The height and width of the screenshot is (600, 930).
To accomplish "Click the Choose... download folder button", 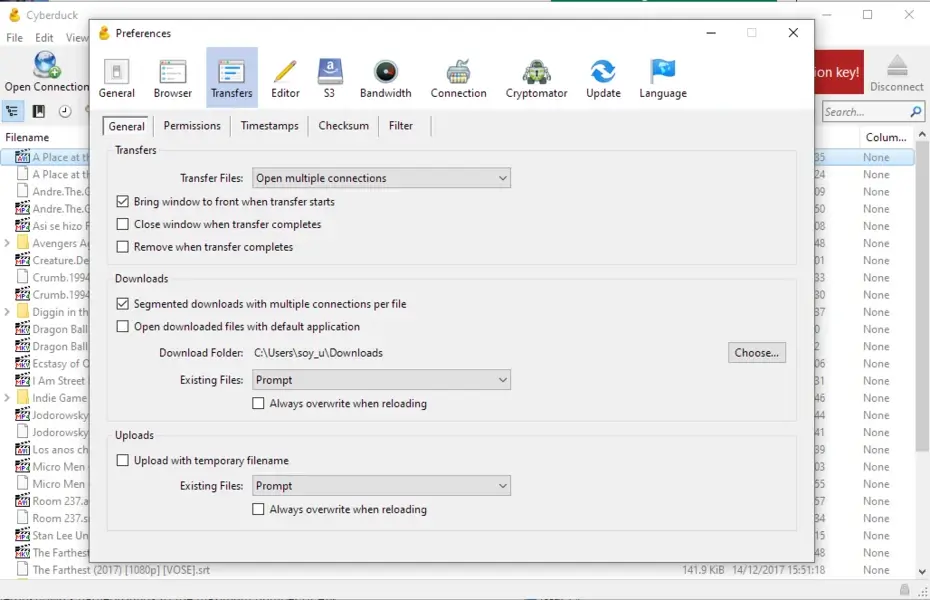I will click(756, 353).
